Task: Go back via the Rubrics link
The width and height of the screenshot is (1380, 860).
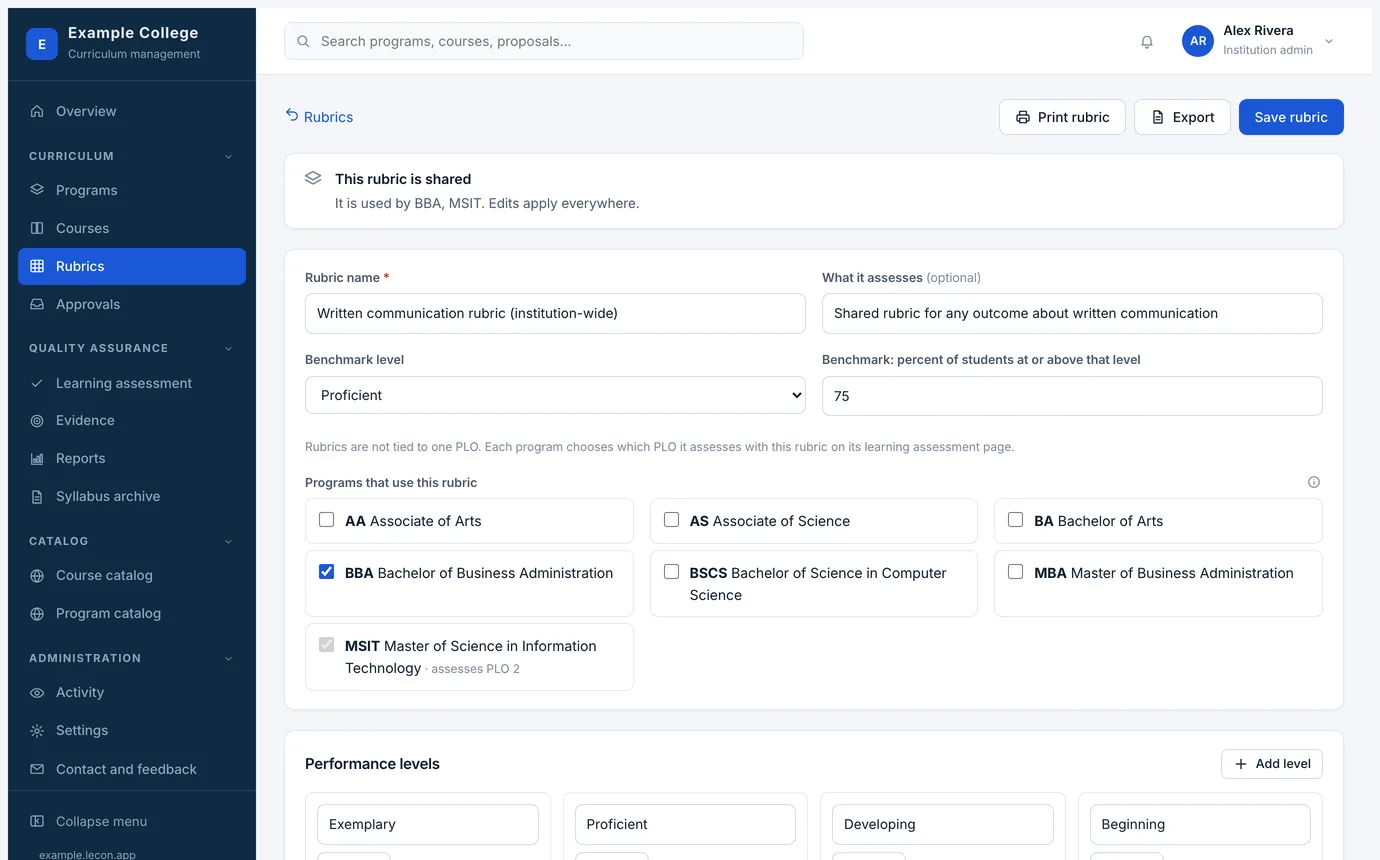Action: 319,117
